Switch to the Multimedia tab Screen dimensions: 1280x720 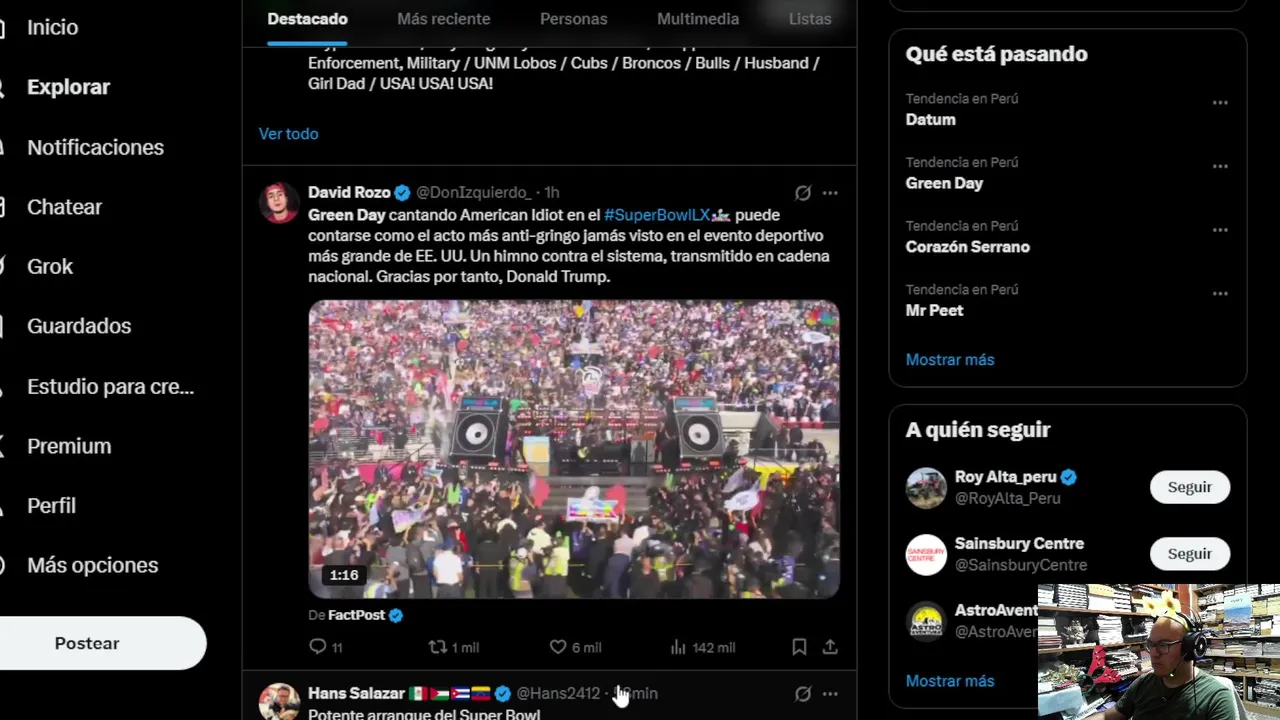coord(698,19)
